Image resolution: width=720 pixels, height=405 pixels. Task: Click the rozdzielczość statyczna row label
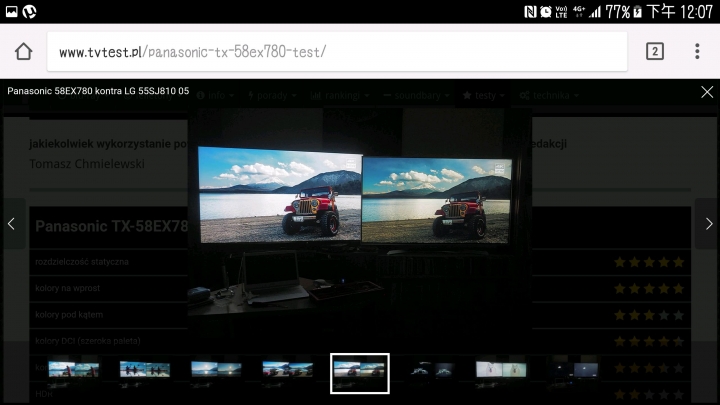pyautogui.click(x=82, y=262)
